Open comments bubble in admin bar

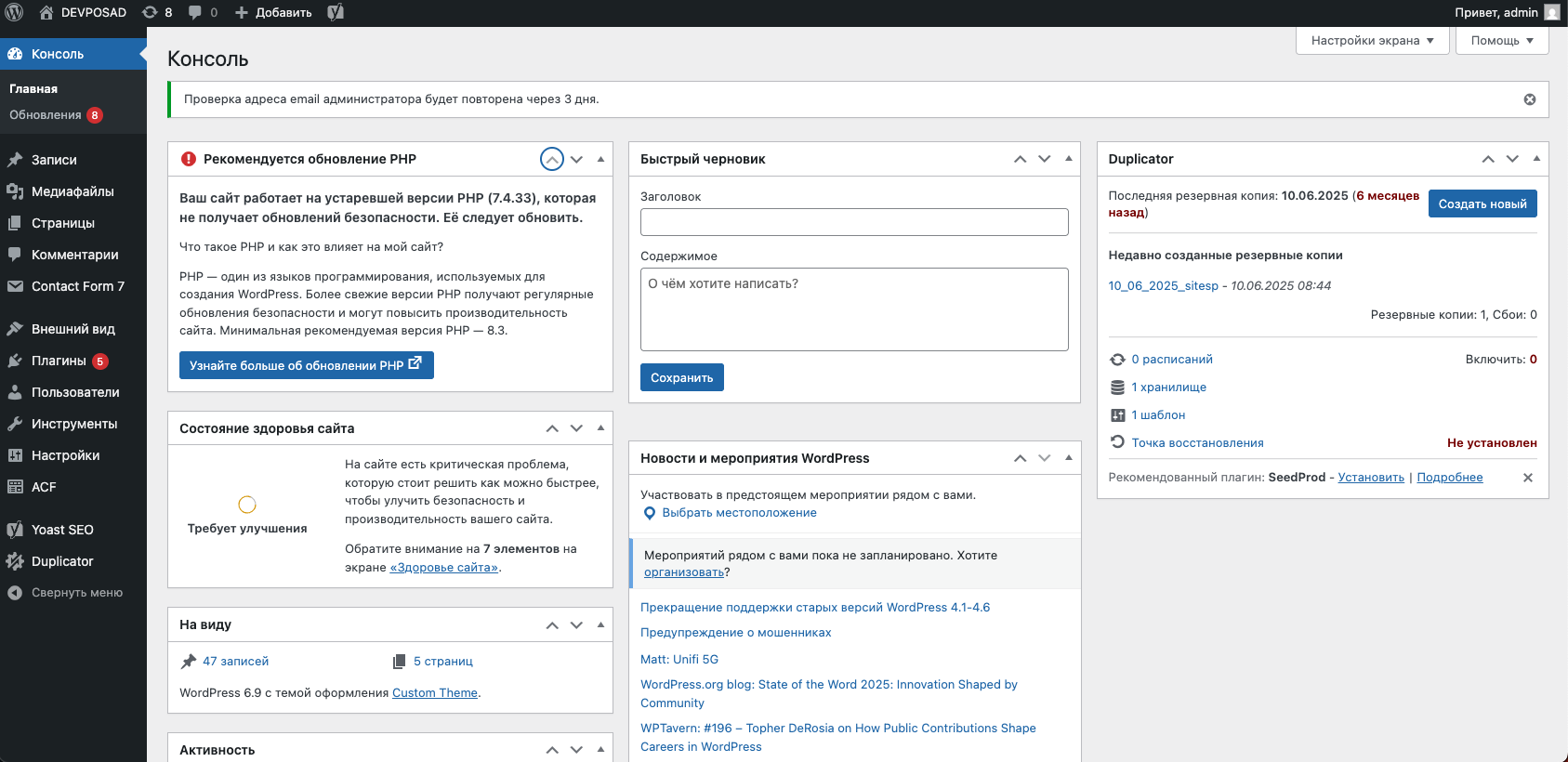point(203,12)
